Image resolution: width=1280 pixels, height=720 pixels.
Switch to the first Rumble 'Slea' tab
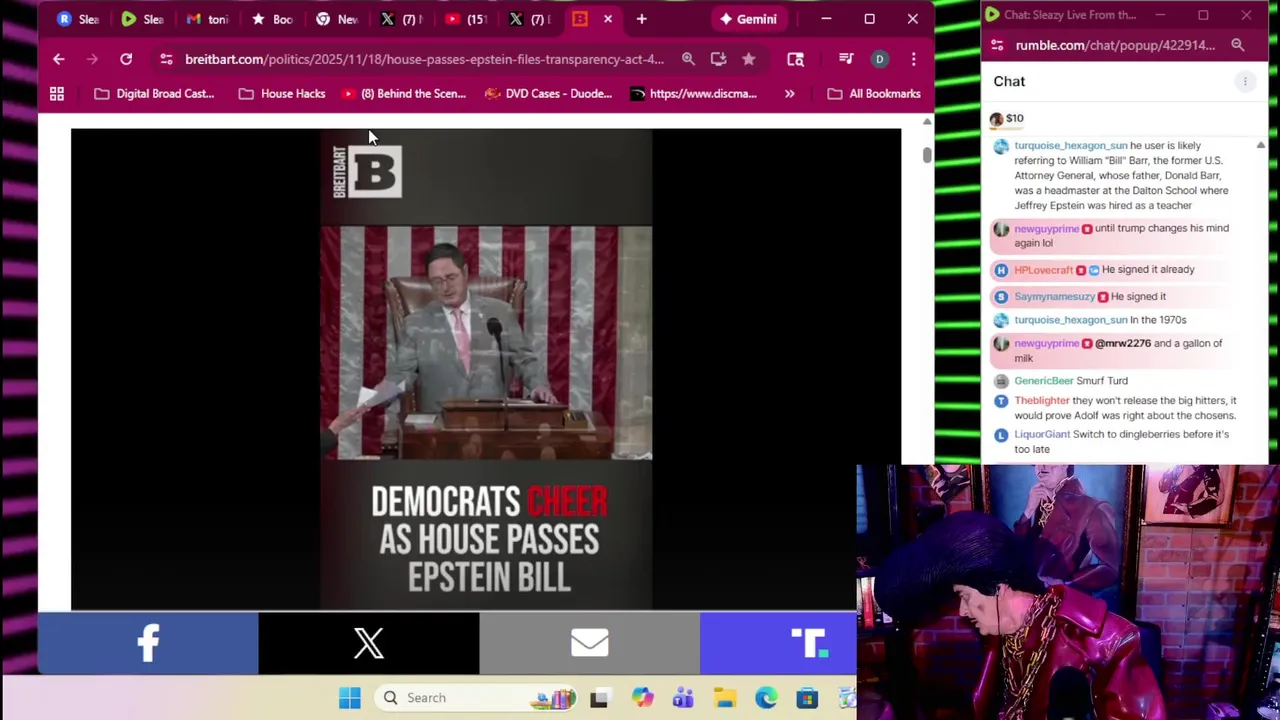pos(78,19)
